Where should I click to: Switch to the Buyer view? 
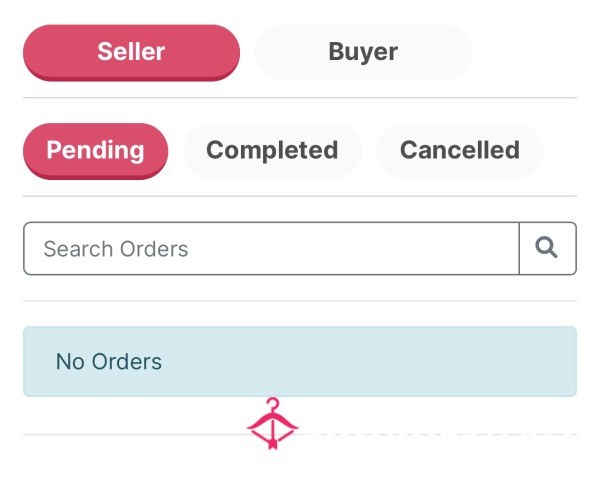click(363, 52)
